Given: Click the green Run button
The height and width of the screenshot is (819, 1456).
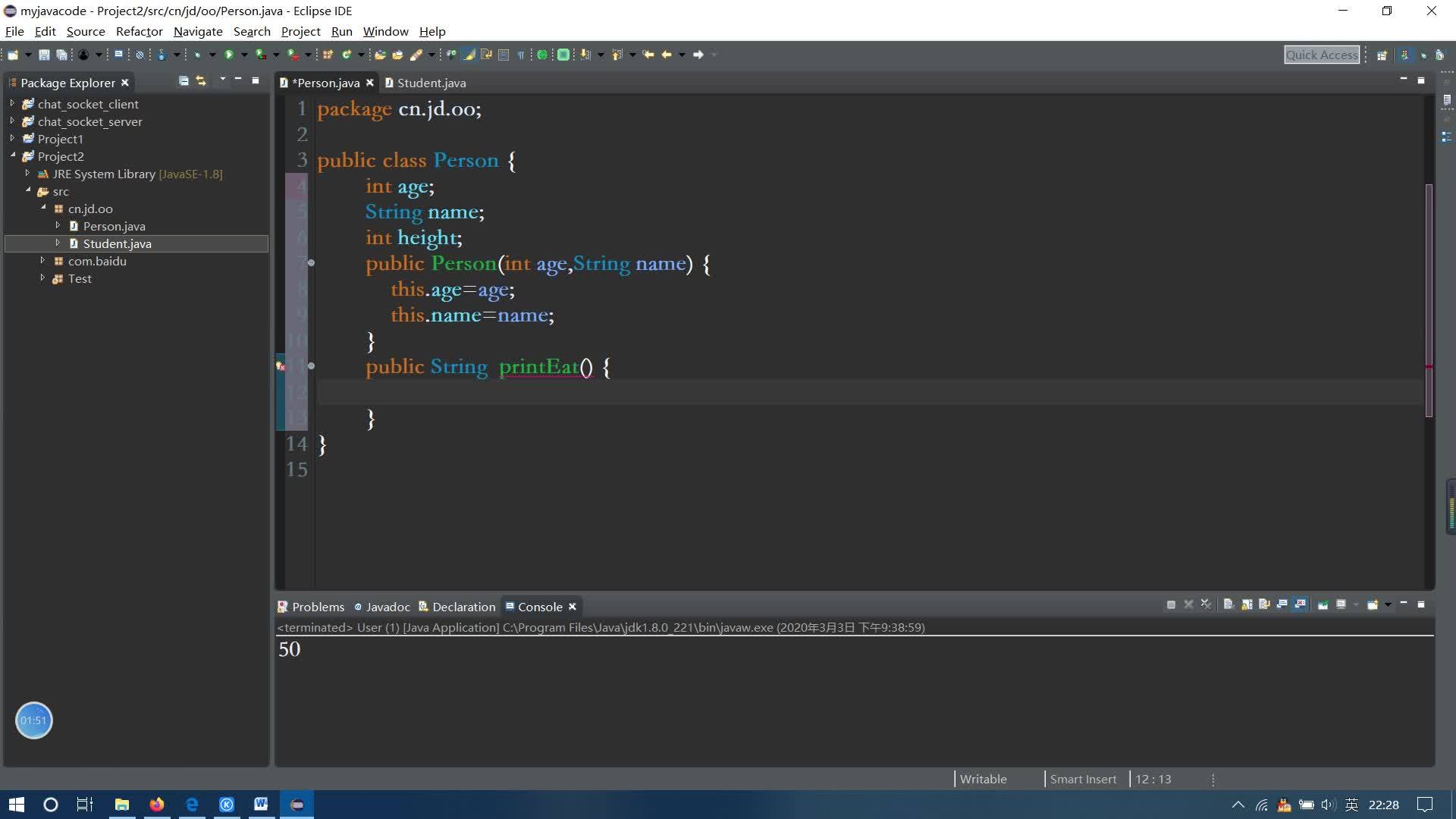Looking at the screenshot, I should (228, 55).
